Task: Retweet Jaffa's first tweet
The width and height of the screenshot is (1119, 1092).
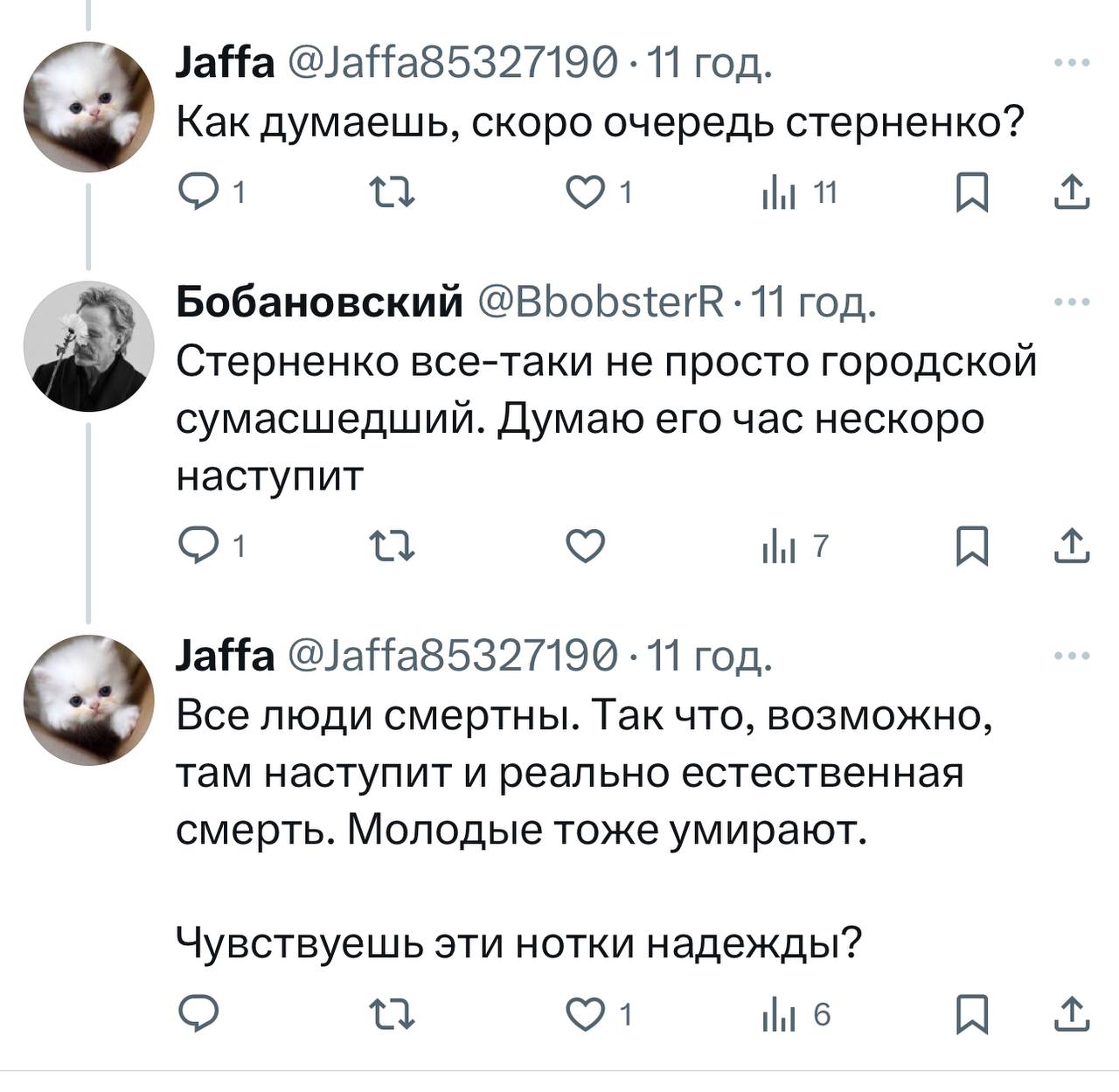Action: 391,191
